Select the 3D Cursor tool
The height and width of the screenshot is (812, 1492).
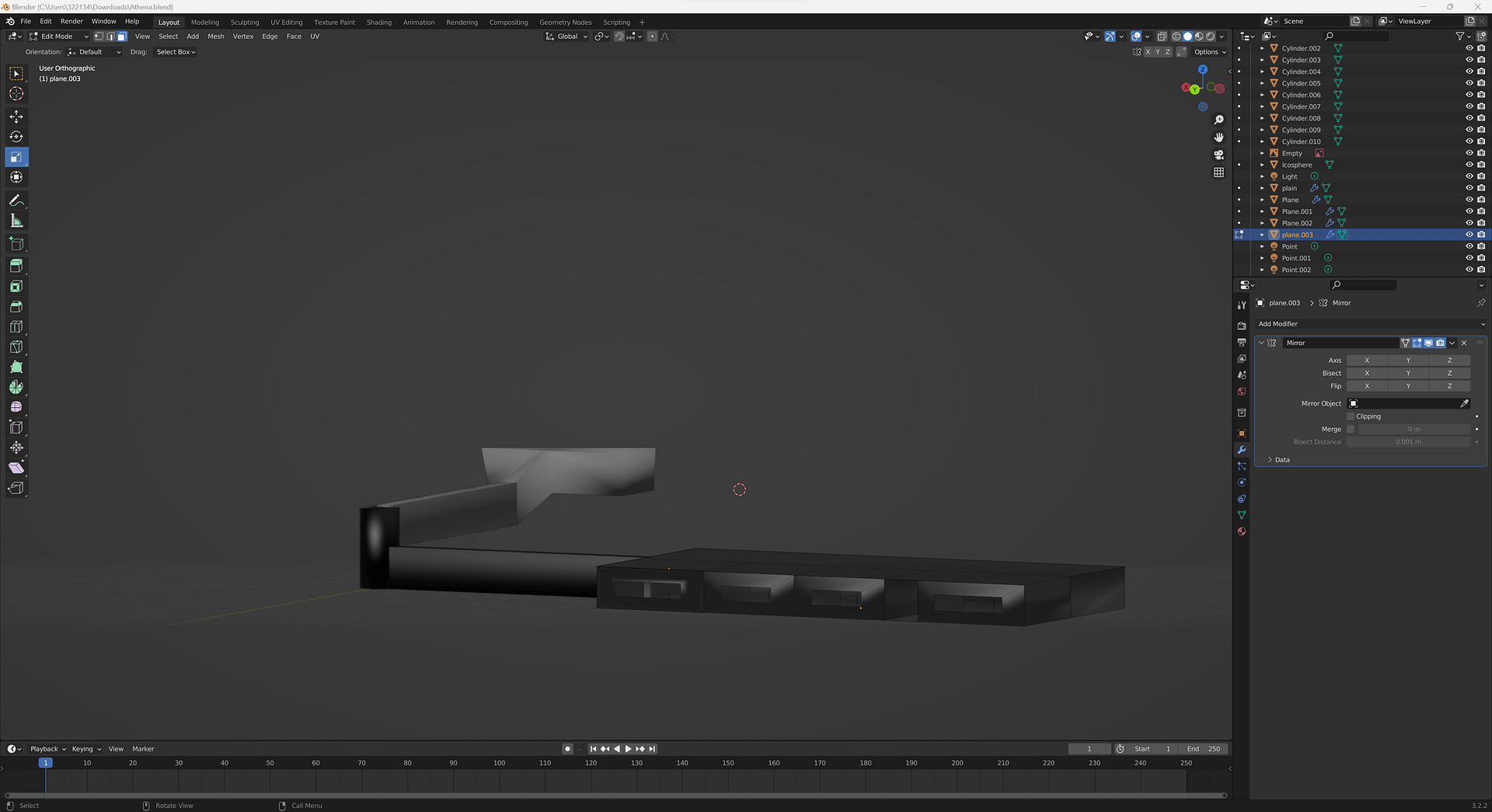coord(16,94)
